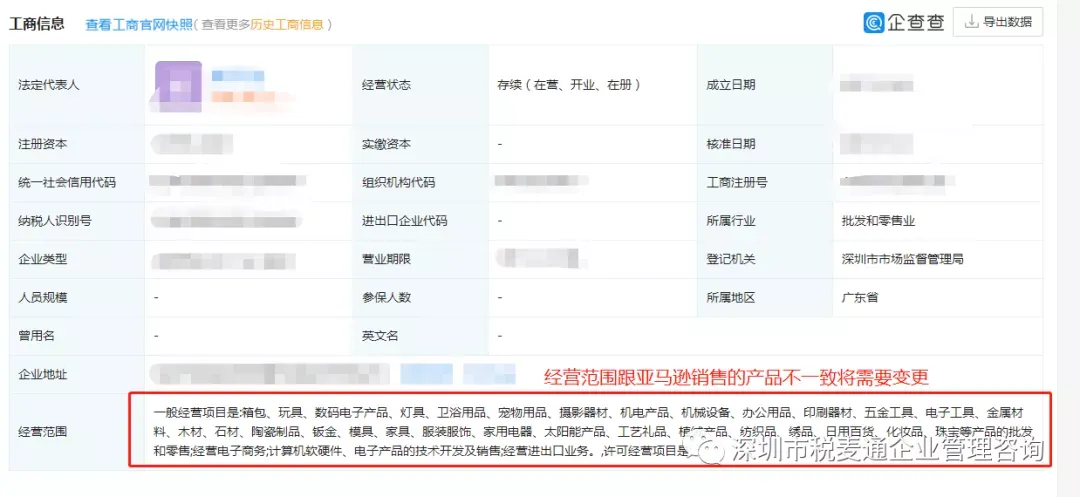
Task: Select the 参保人数 label cell
Action: point(420,298)
